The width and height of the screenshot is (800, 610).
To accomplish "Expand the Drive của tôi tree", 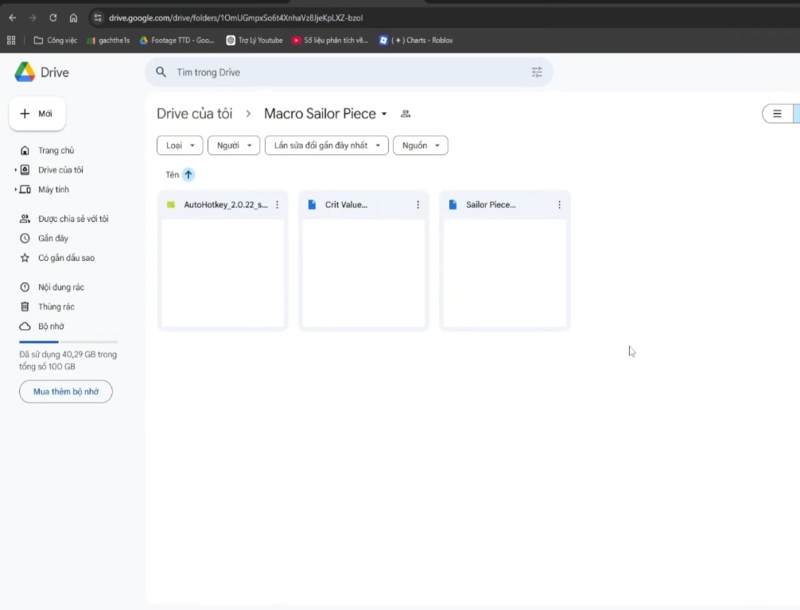I will click(16, 170).
